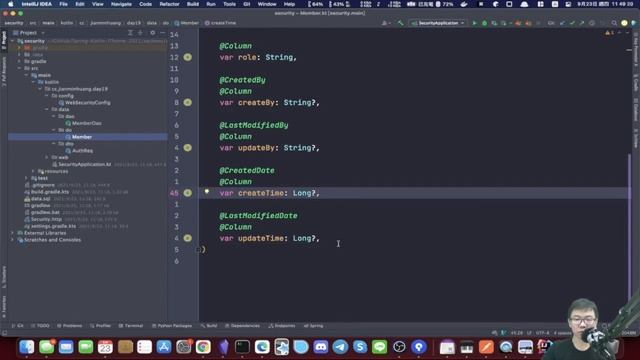This screenshot has height=360, width=640.
Task: Click gutter icon next to role line
Action: coord(187,57)
